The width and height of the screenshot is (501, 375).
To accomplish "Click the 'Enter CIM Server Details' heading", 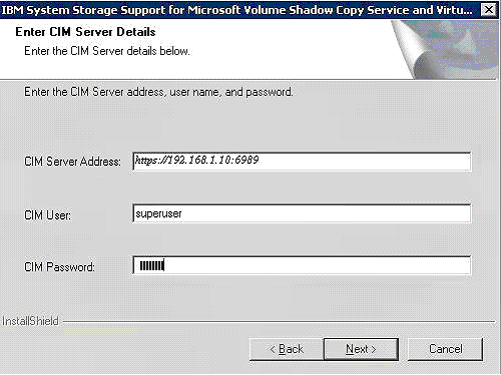I will coord(85,32).
